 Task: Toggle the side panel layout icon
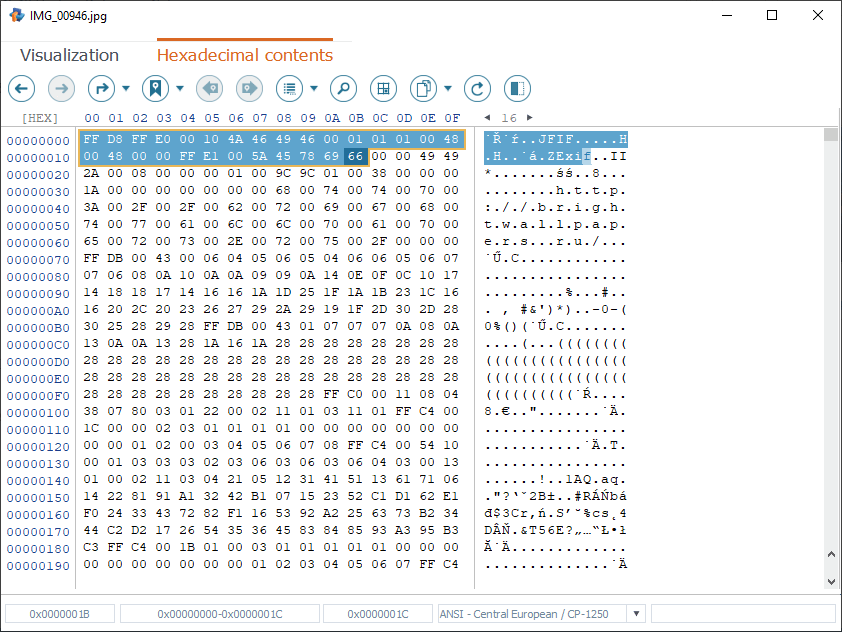tap(517, 88)
